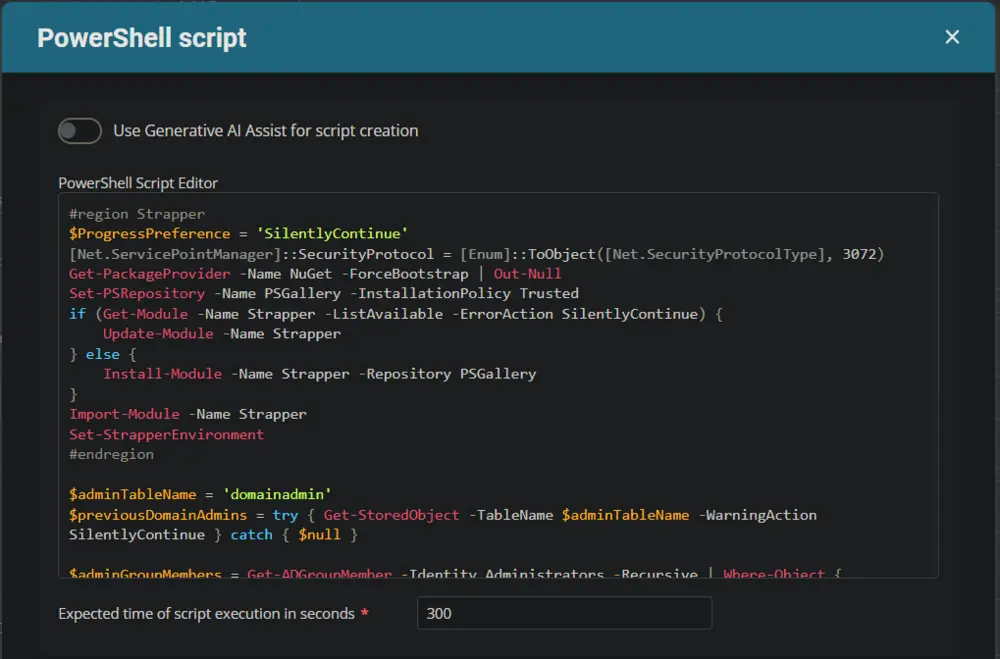1000x659 pixels.
Task: Click the 'Use Generative AI Assist' label text
Action: (x=266, y=131)
